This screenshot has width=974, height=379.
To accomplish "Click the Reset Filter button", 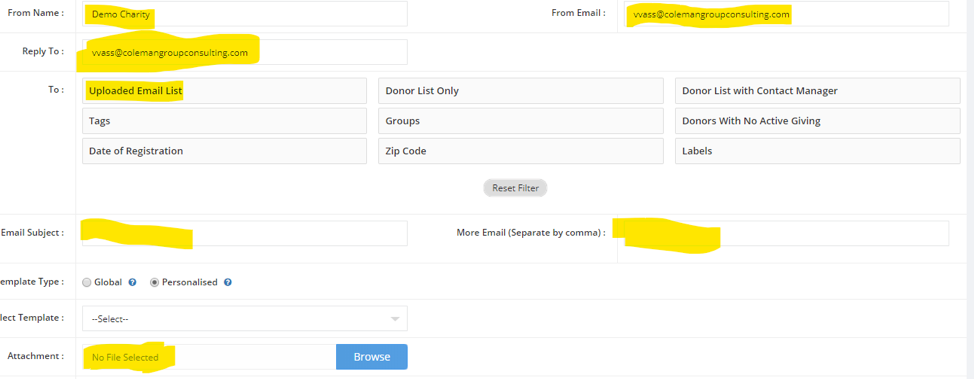I will tap(515, 188).
